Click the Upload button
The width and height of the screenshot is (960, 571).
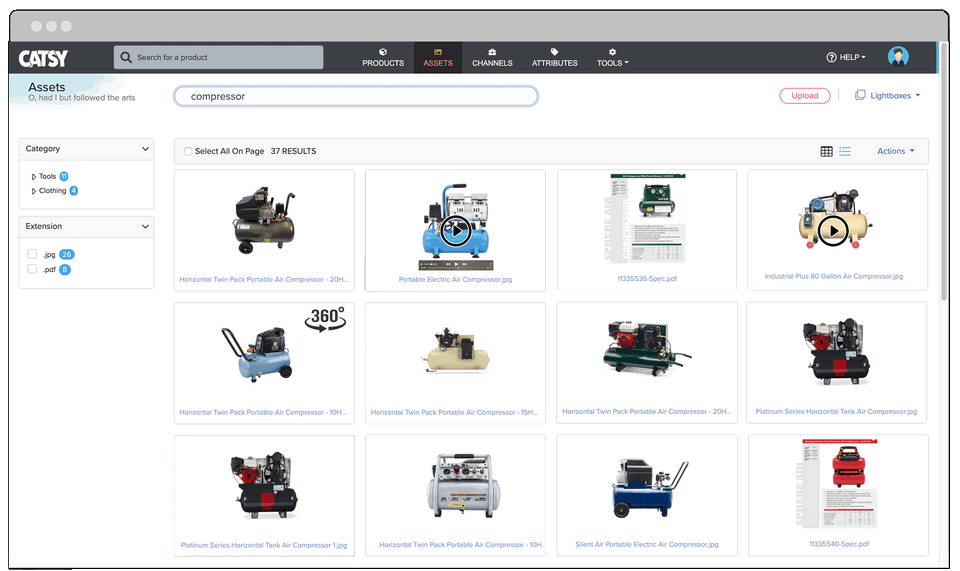[804, 96]
